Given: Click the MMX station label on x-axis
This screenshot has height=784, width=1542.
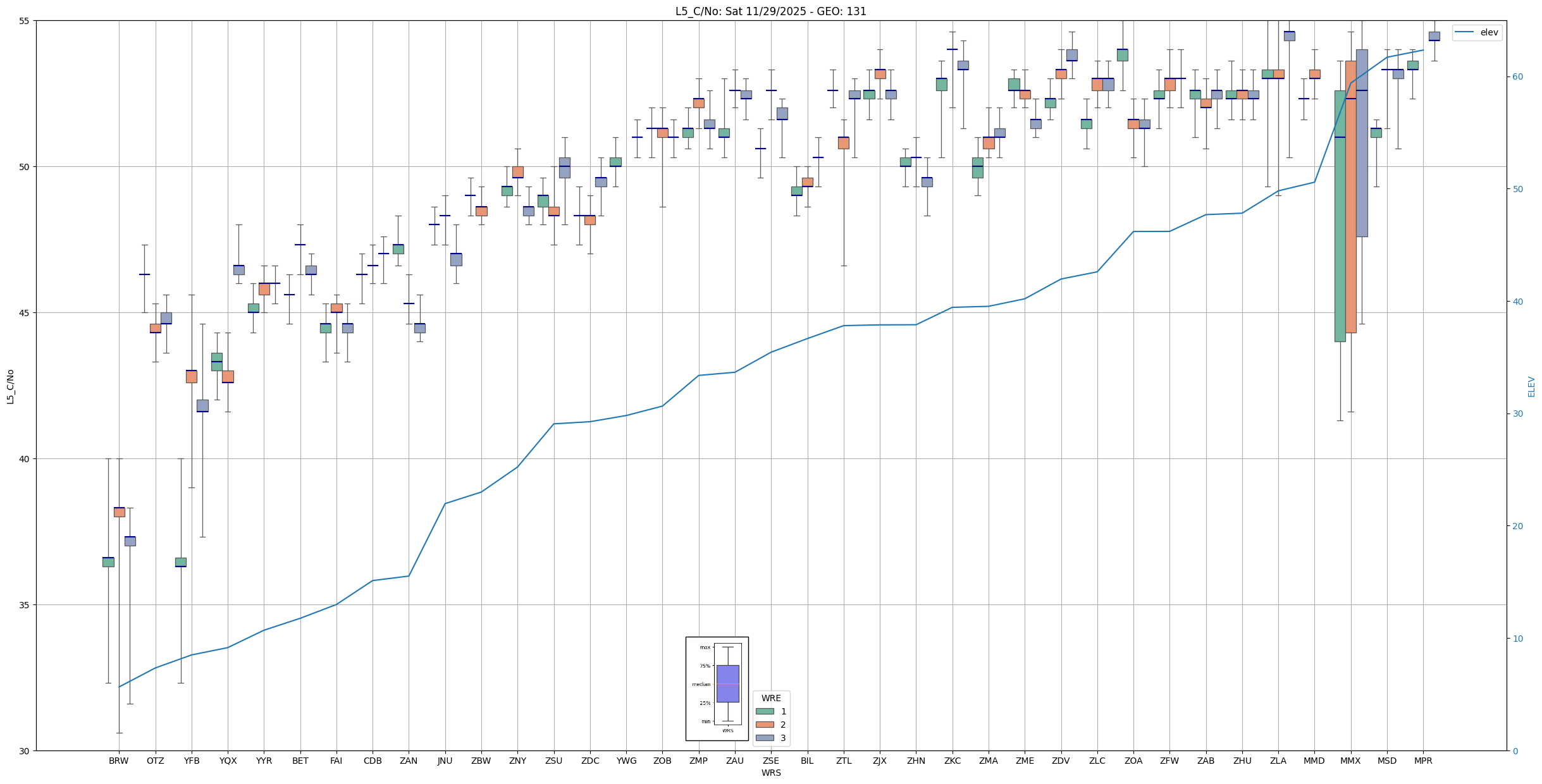Looking at the screenshot, I should 1350,761.
